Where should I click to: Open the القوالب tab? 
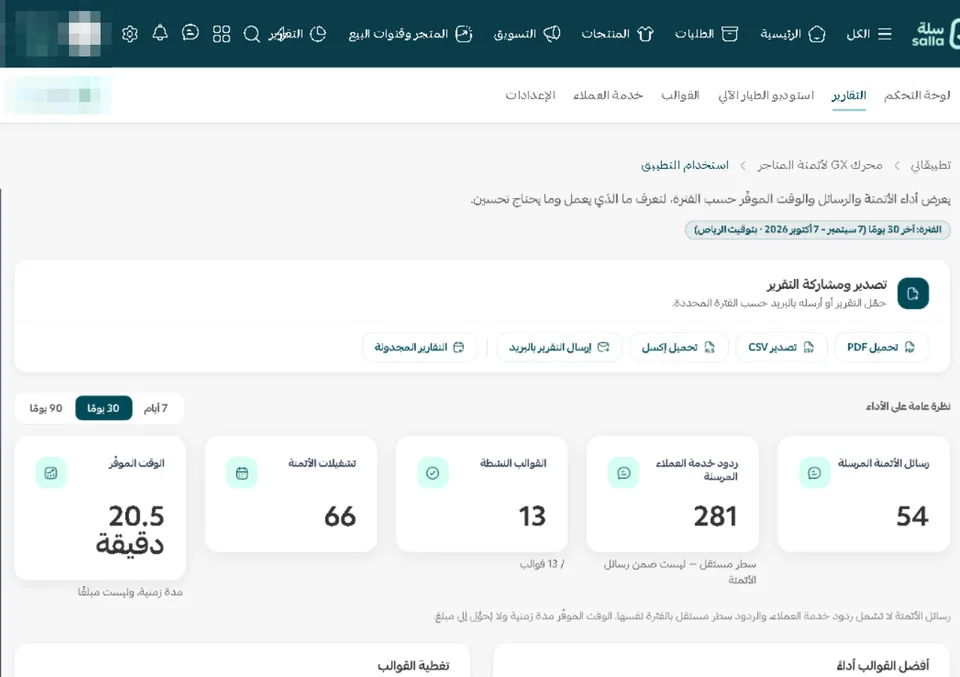point(680,95)
